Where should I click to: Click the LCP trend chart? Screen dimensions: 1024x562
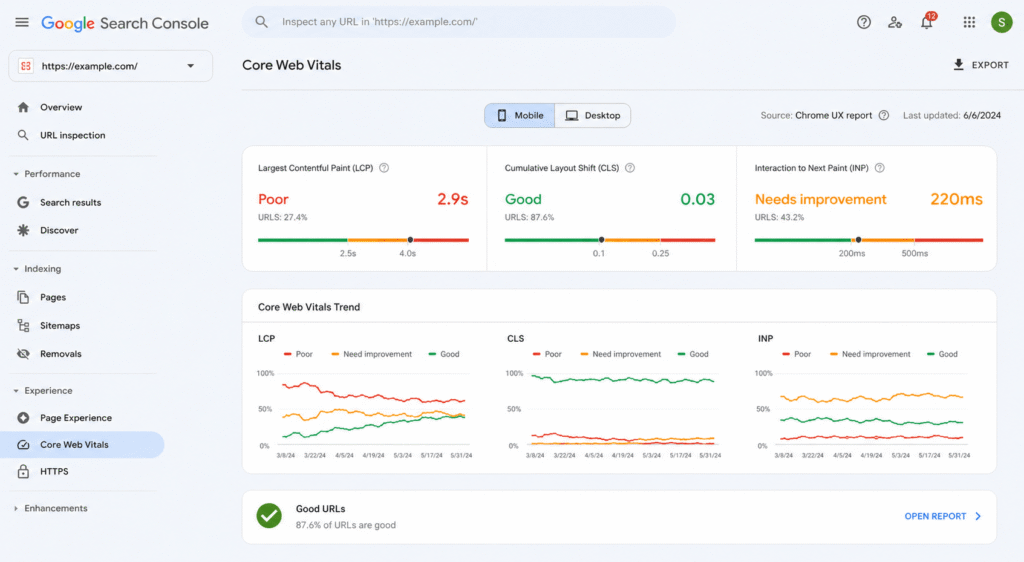(364, 411)
